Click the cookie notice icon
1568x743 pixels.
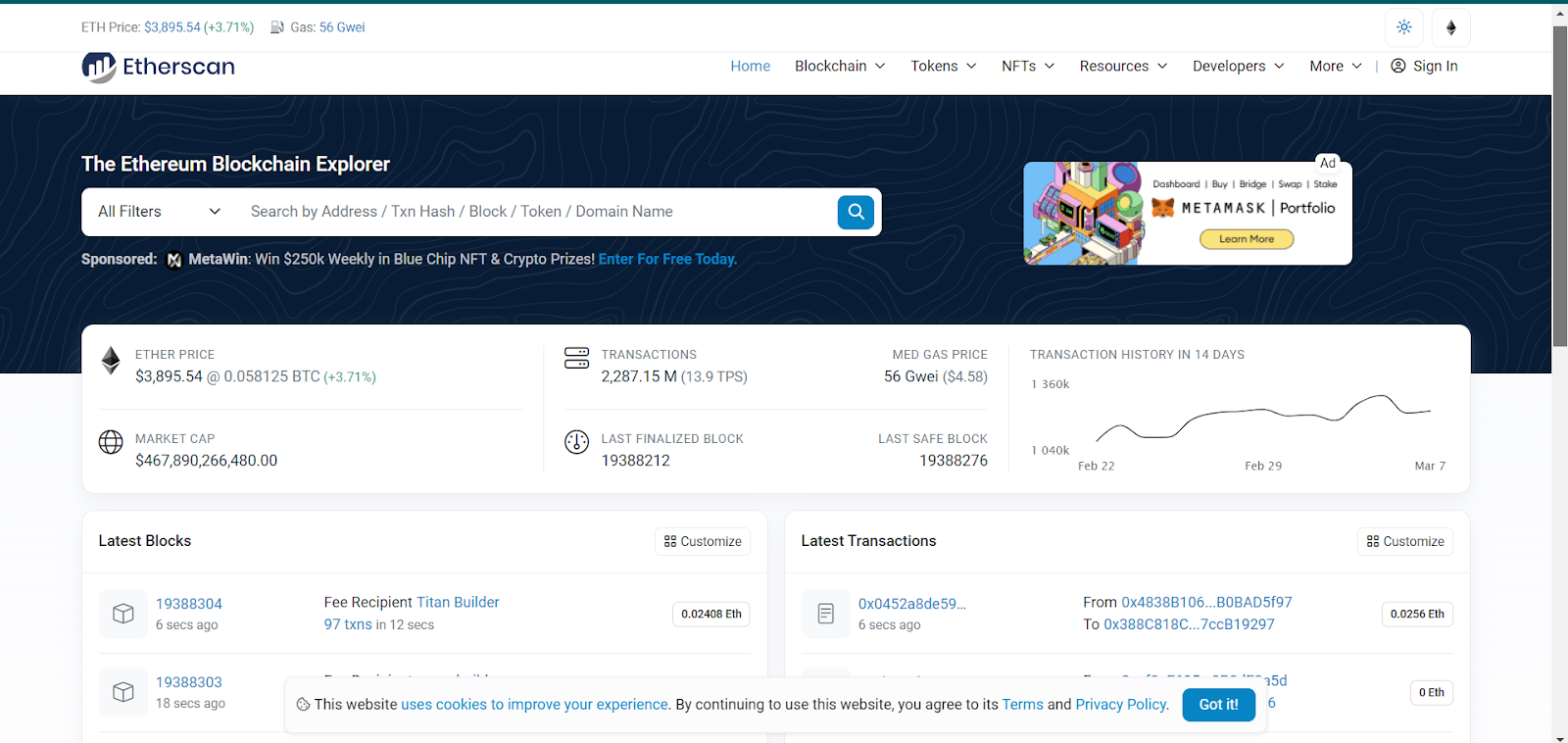pos(303,705)
